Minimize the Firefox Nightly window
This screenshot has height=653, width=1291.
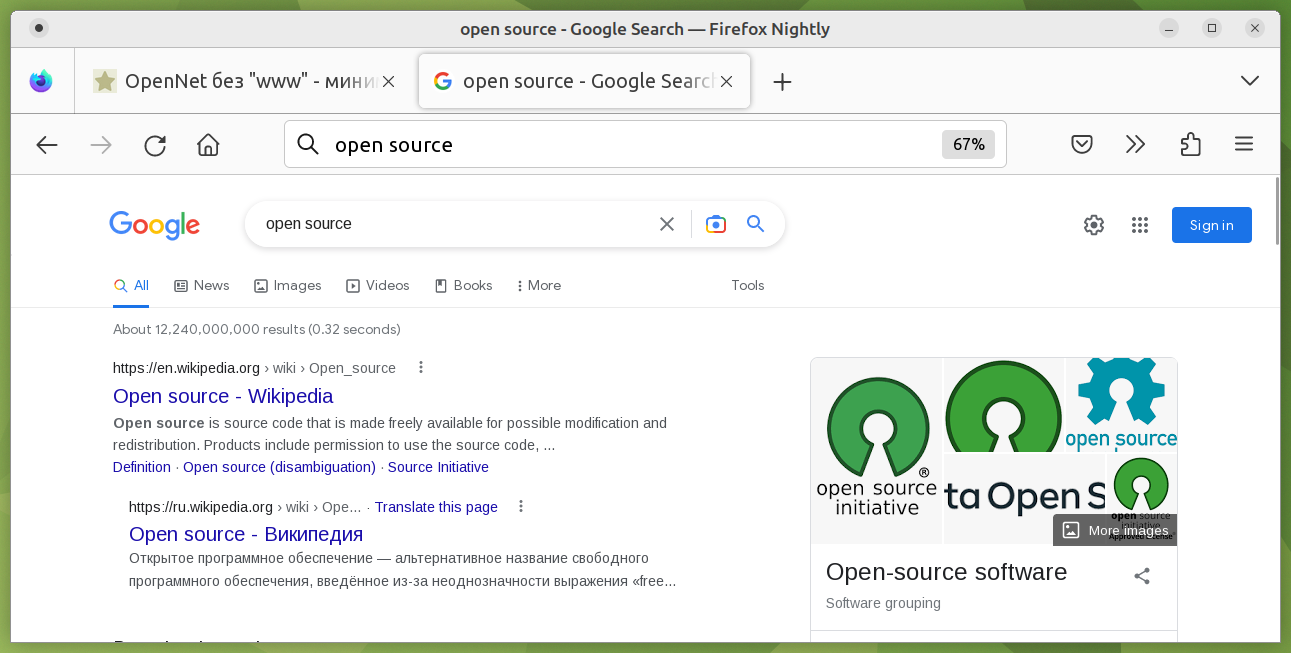point(1169,28)
